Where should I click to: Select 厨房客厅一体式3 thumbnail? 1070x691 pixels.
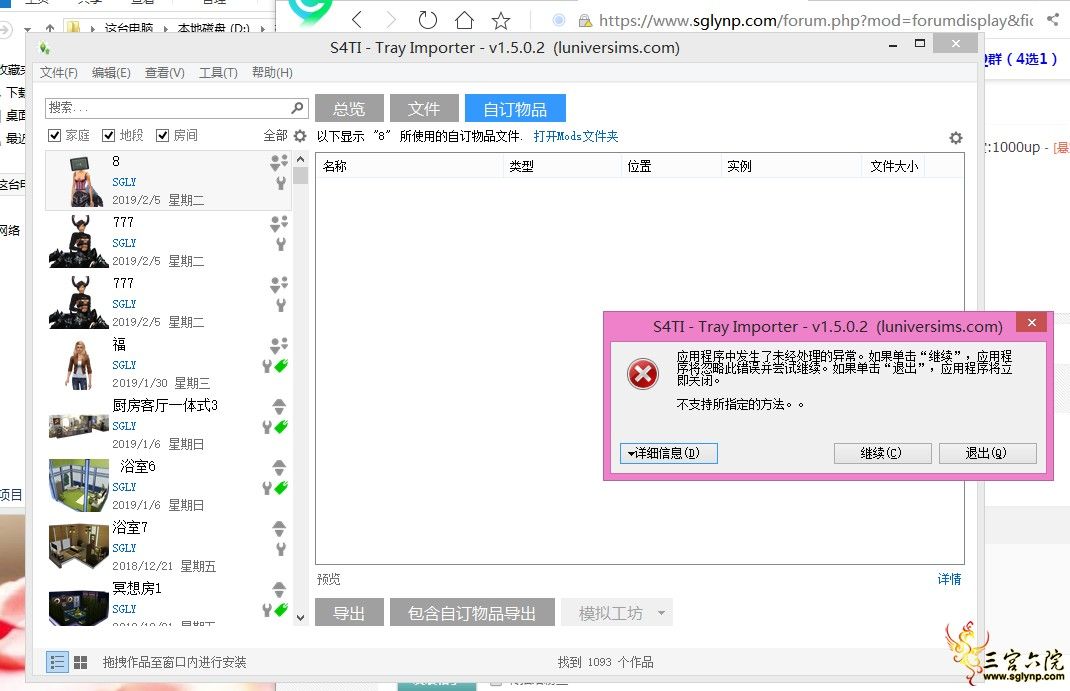(x=78, y=426)
